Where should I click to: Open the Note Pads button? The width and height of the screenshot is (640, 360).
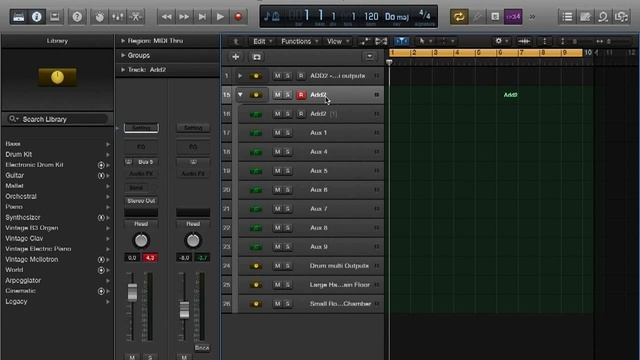pos(585,17)
